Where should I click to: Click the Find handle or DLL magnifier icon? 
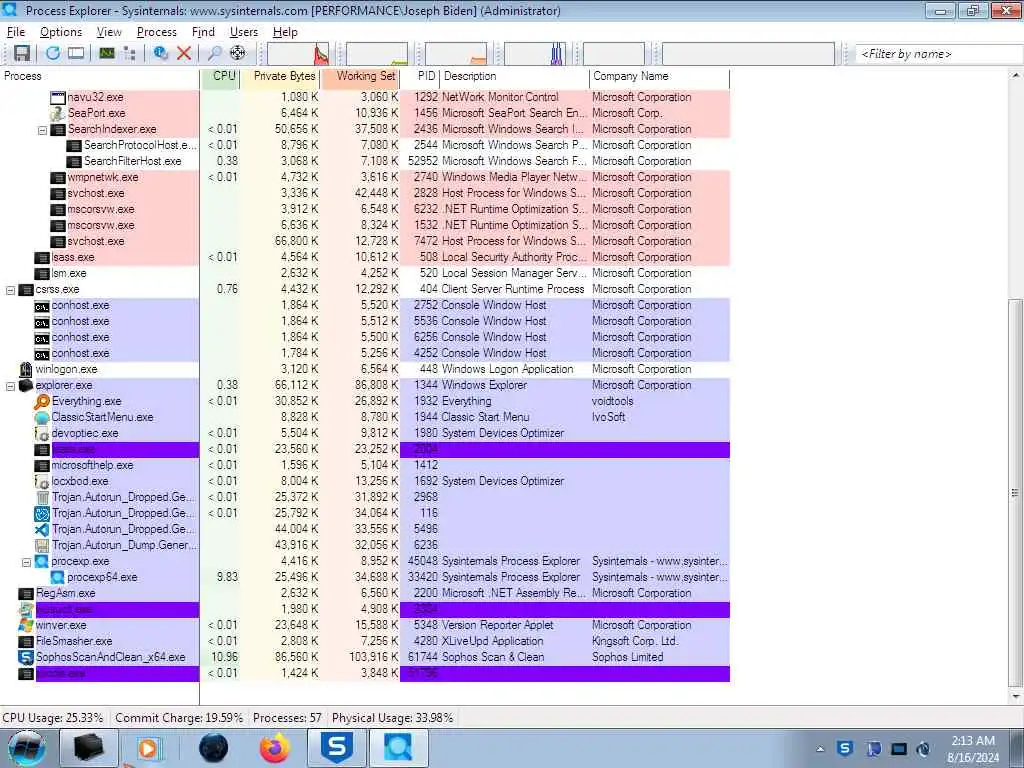tap(214, 54)
